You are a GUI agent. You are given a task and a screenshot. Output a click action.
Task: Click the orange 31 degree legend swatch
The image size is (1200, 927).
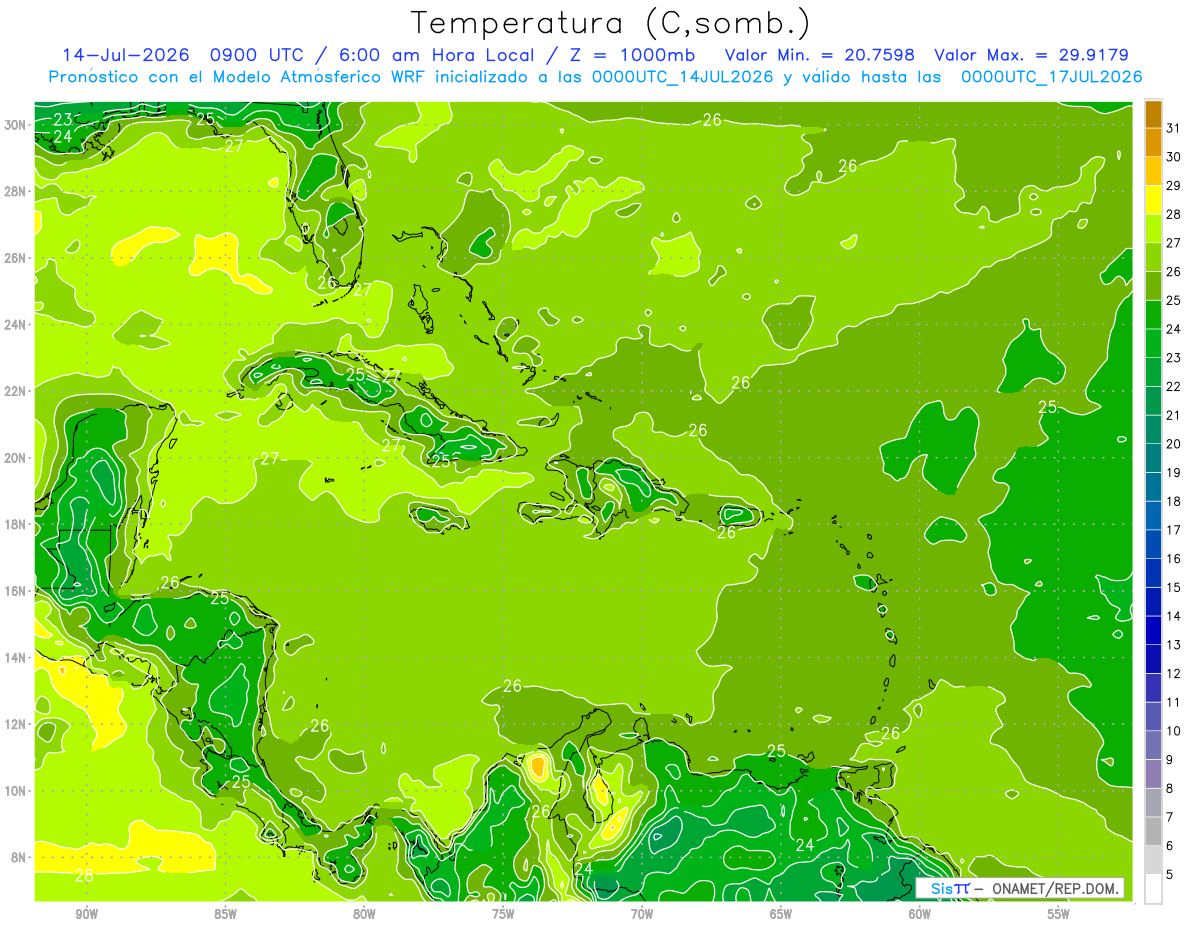[1153, 114]
